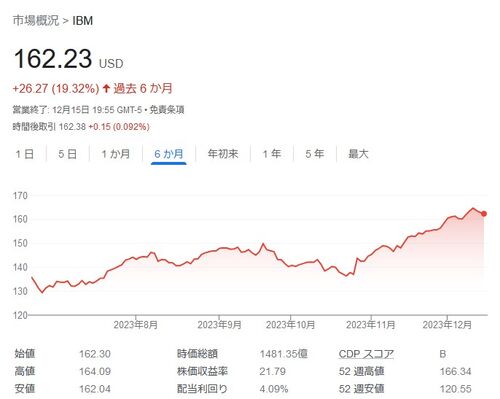Switch to the 年初来 chart range
Image resolution: width=500 pixels, height=399 pixels.
(223, 154)
